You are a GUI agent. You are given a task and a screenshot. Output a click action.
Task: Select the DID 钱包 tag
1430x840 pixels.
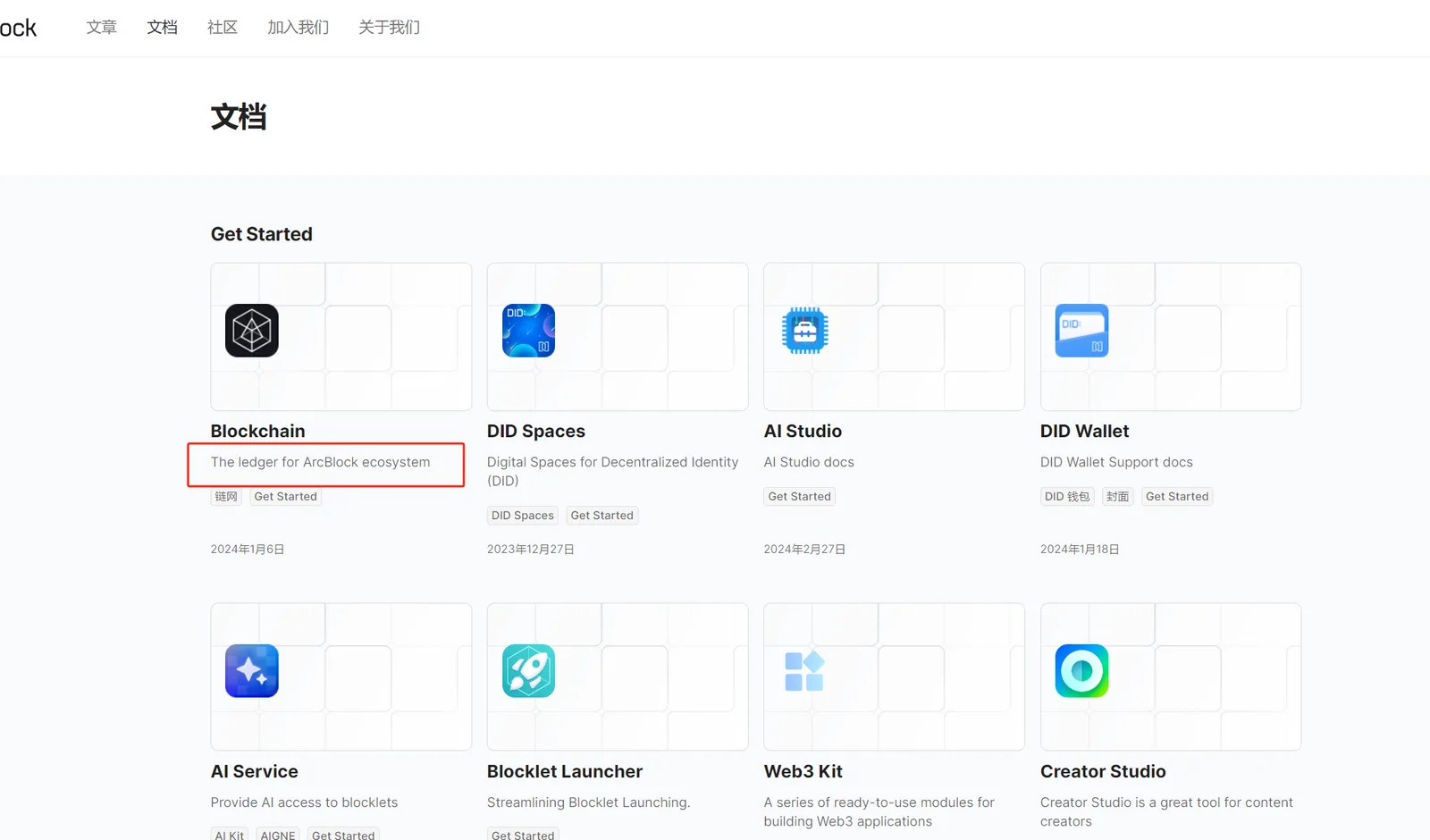click(x=1067, y=497)
